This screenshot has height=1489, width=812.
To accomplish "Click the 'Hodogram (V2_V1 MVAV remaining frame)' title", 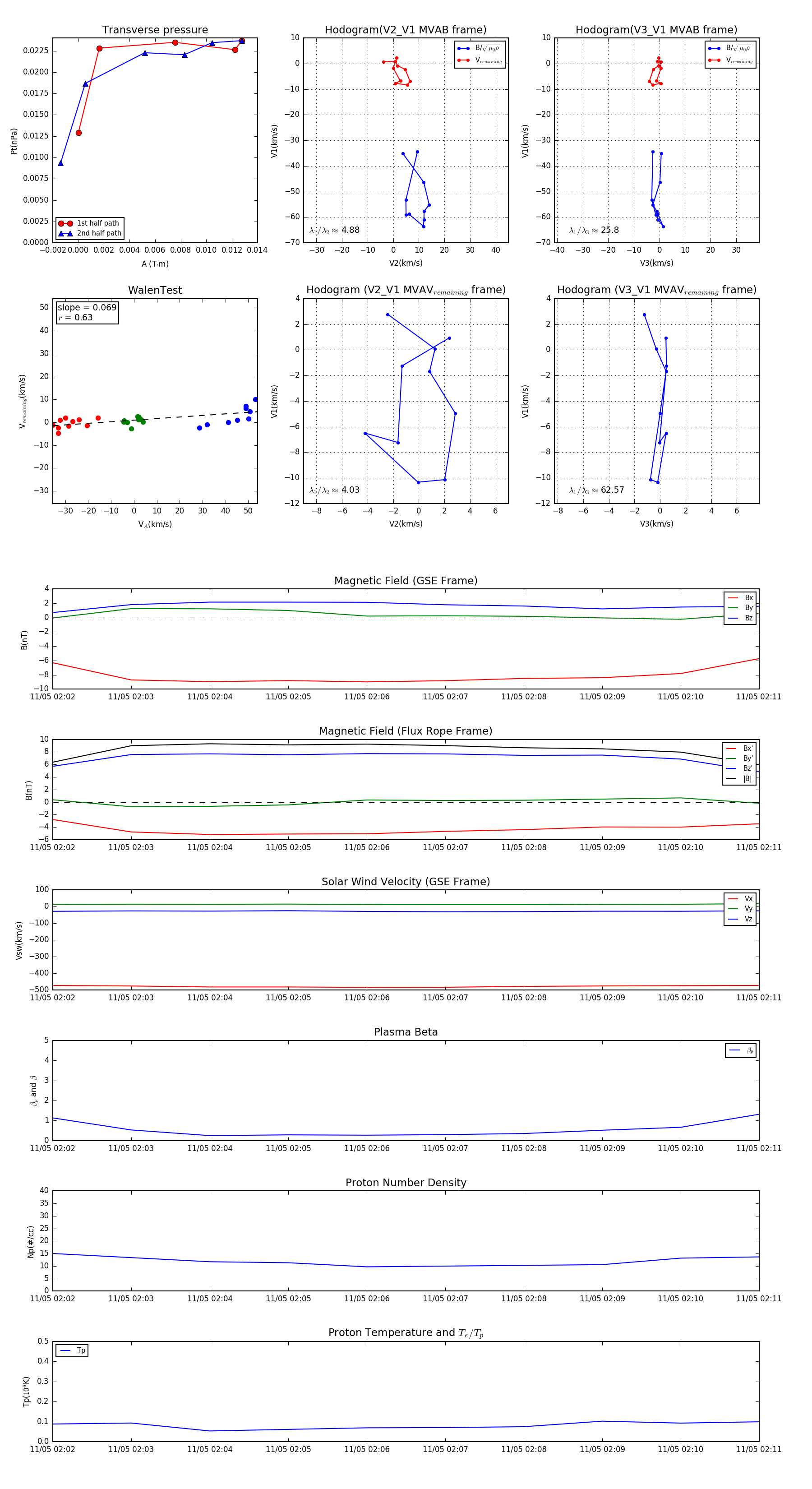I will 406,290.
